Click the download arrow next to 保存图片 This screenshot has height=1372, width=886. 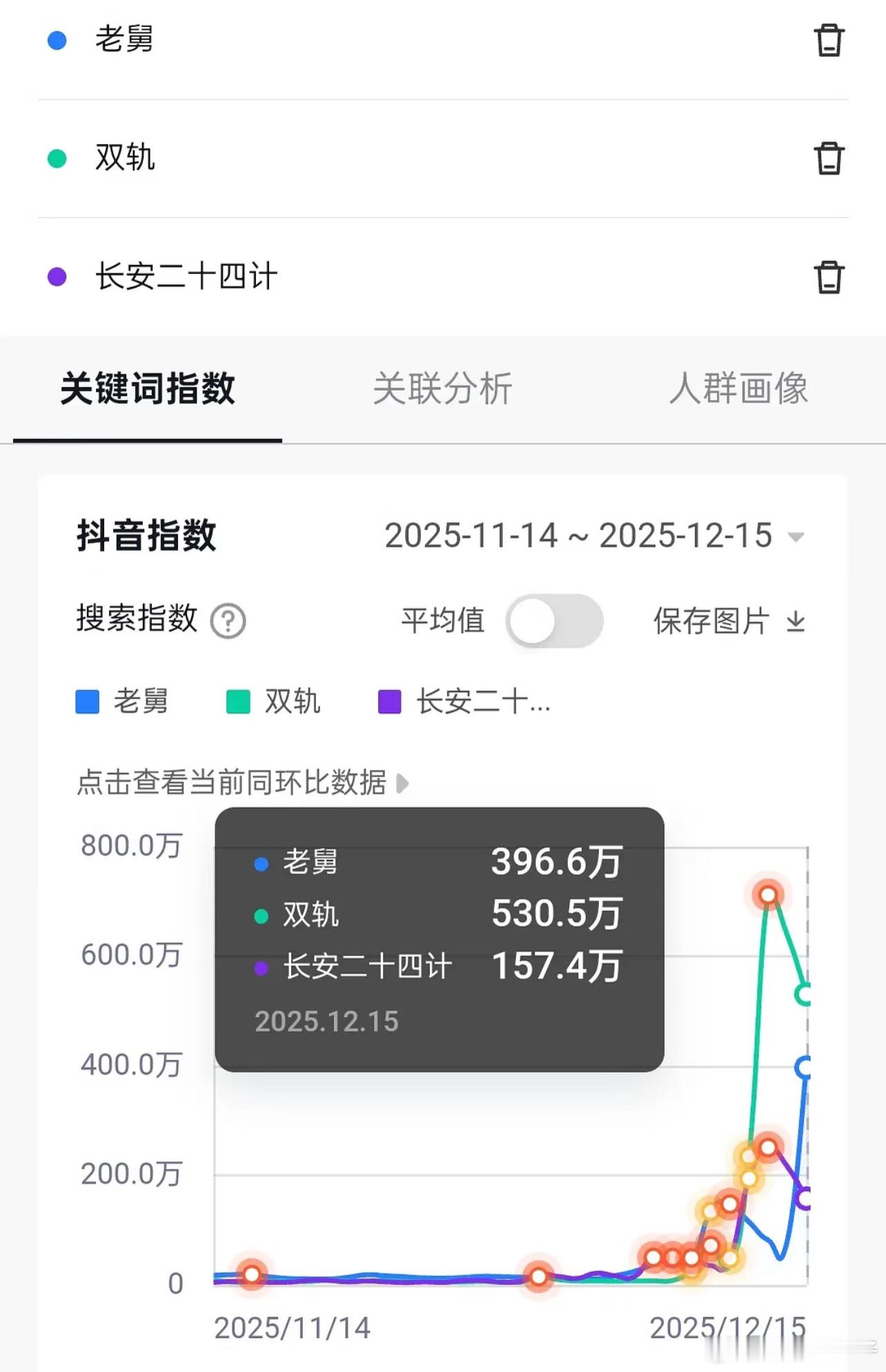[796, 621]
